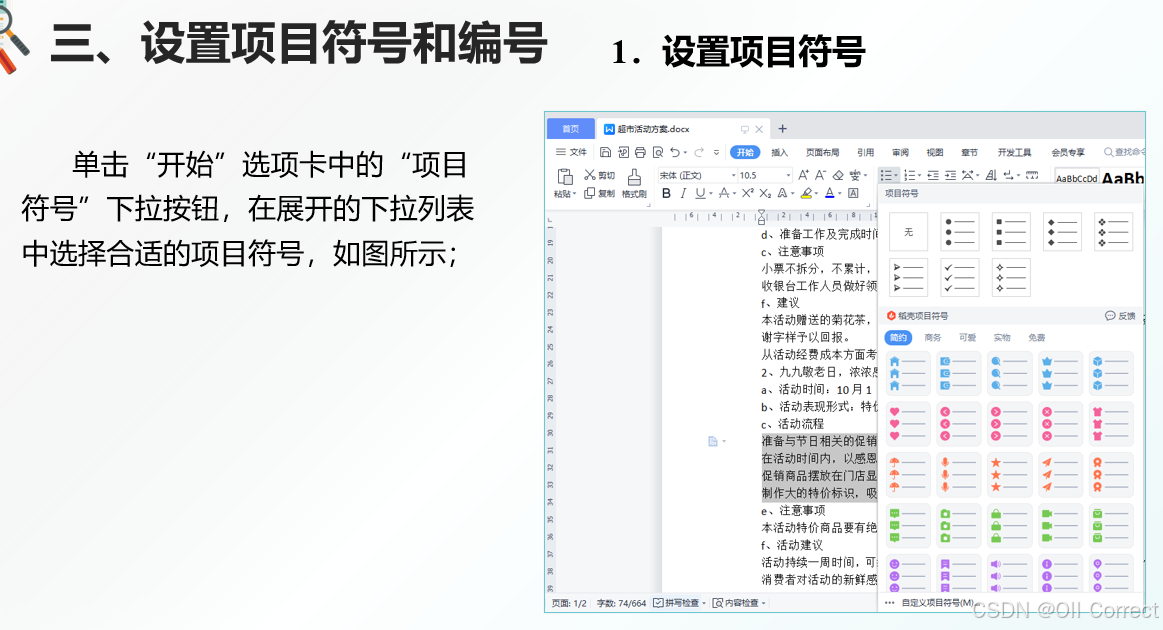Click the clear formatting eraser icon
The image size is (1163, 630).
pos(838,175)
